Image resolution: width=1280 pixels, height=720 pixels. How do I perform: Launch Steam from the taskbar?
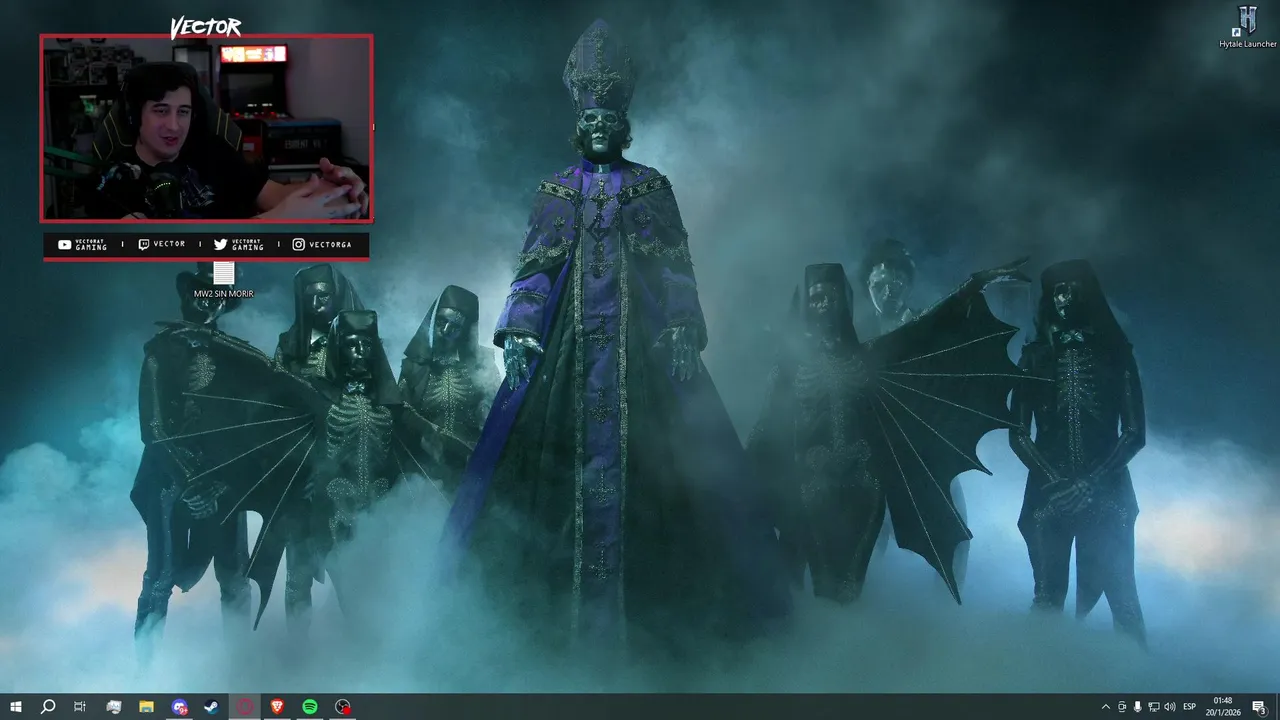[212, 707]
